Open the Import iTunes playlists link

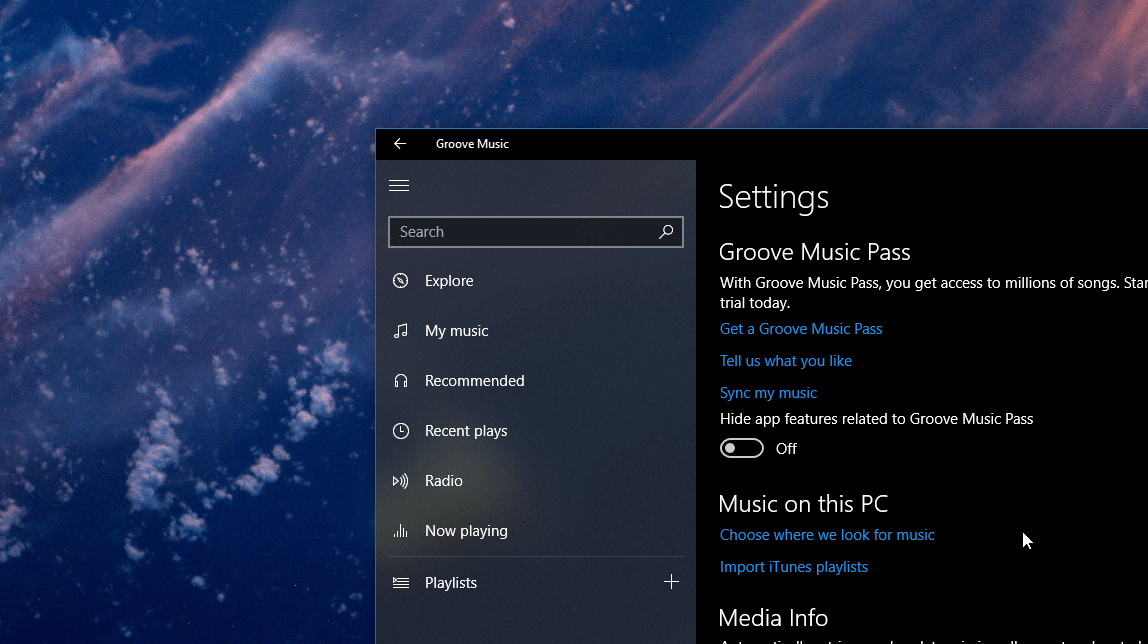click(x=794, y=567)
